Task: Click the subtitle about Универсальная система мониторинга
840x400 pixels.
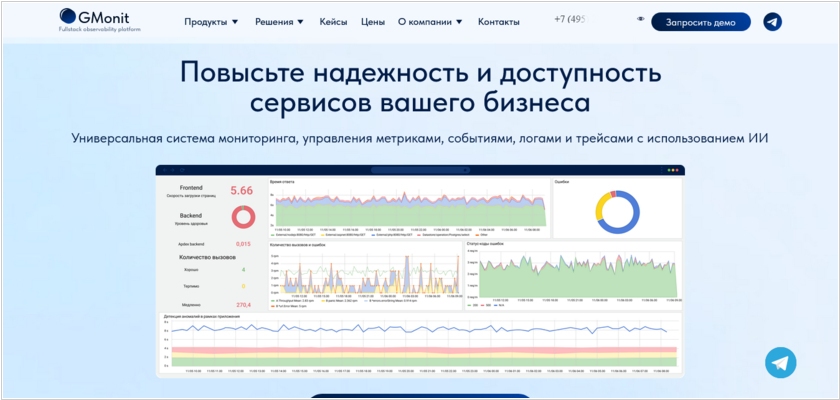Action: [420, 138]
